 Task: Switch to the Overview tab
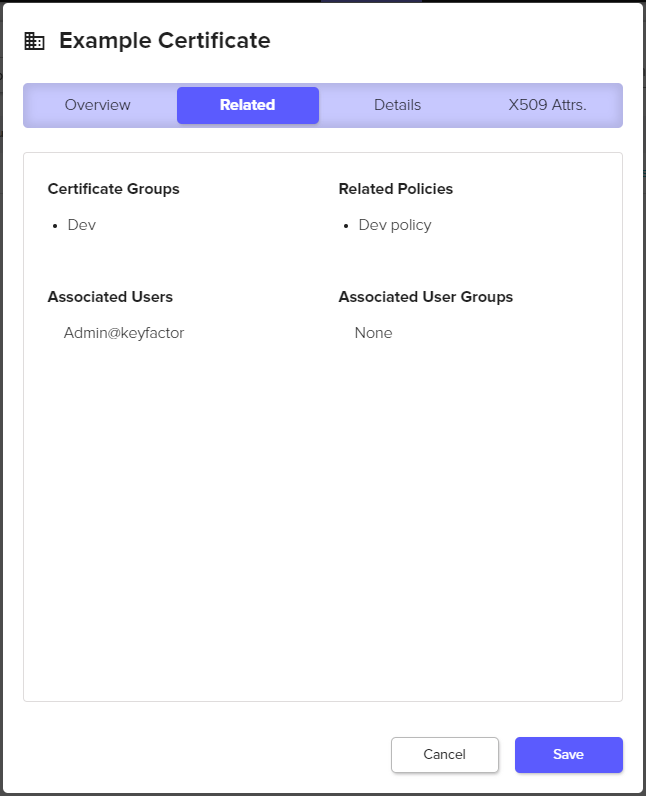[x=98, y=105]
